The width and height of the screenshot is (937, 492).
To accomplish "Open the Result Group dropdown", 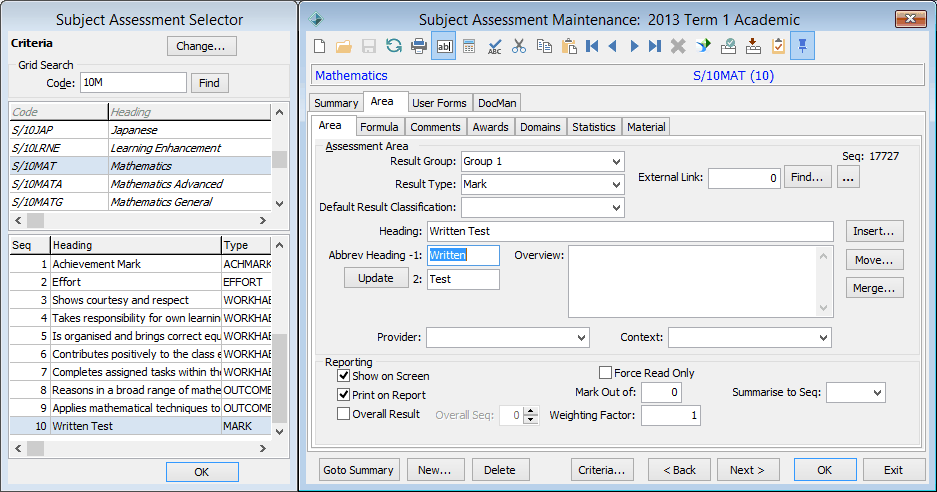I will click(x=616, y=161).
